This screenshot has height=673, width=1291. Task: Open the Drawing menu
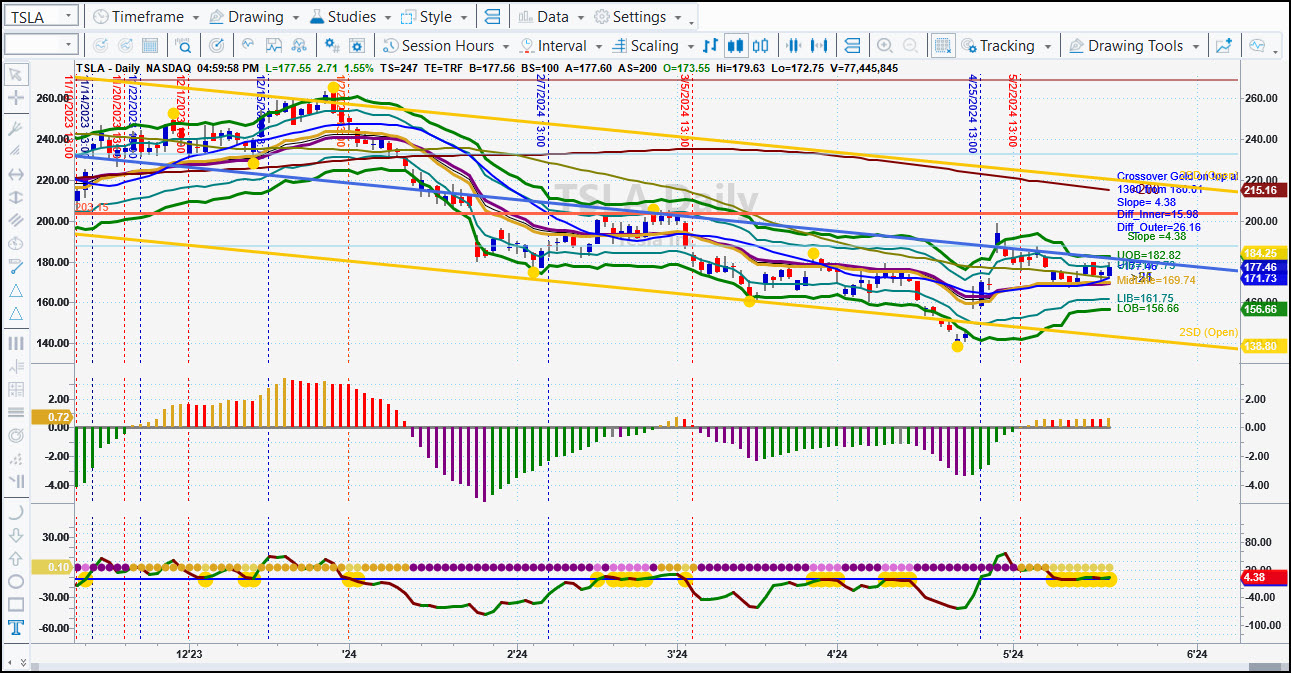pyautogui.click(x=255, y=17)
